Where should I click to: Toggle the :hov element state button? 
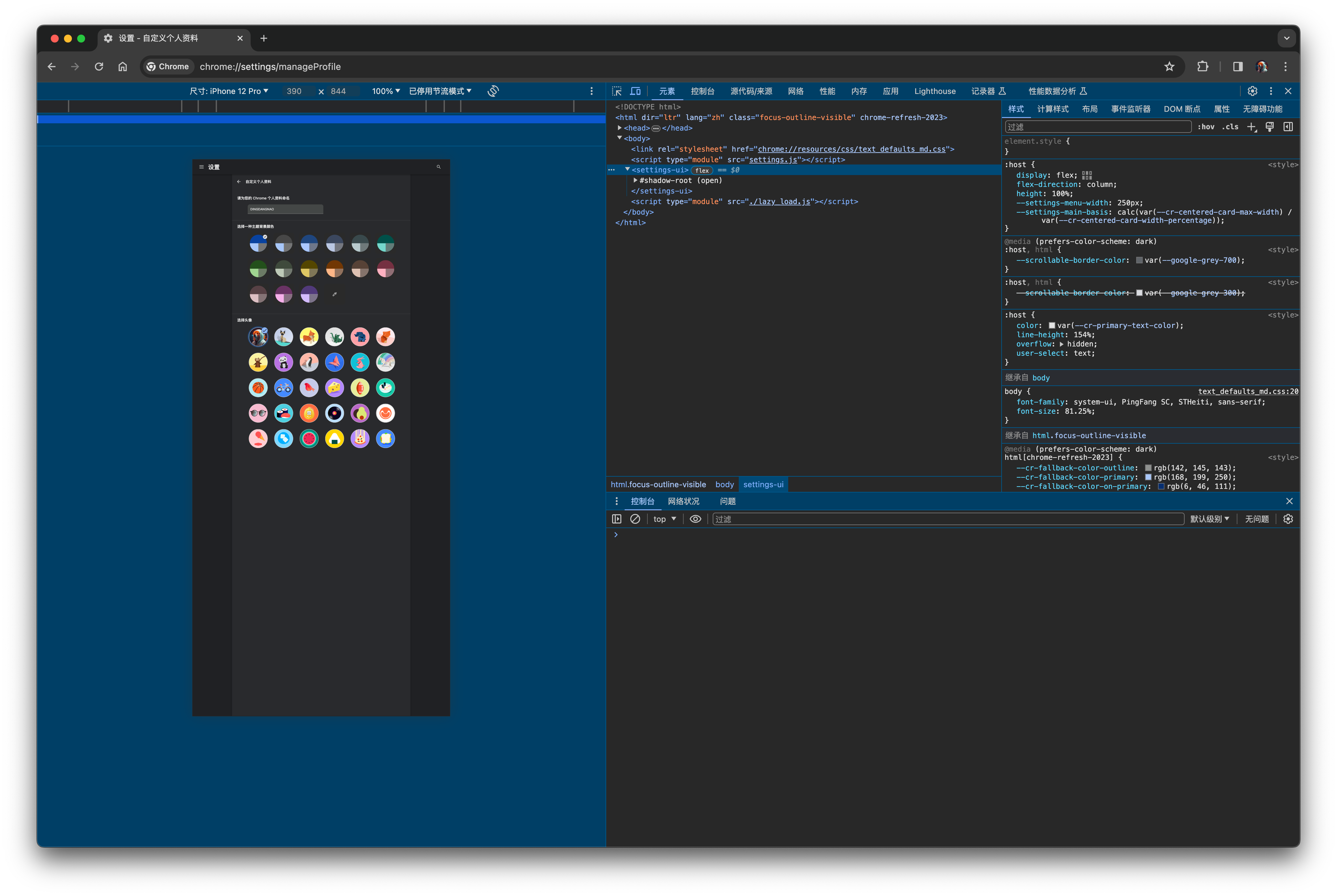[1206, 127]
